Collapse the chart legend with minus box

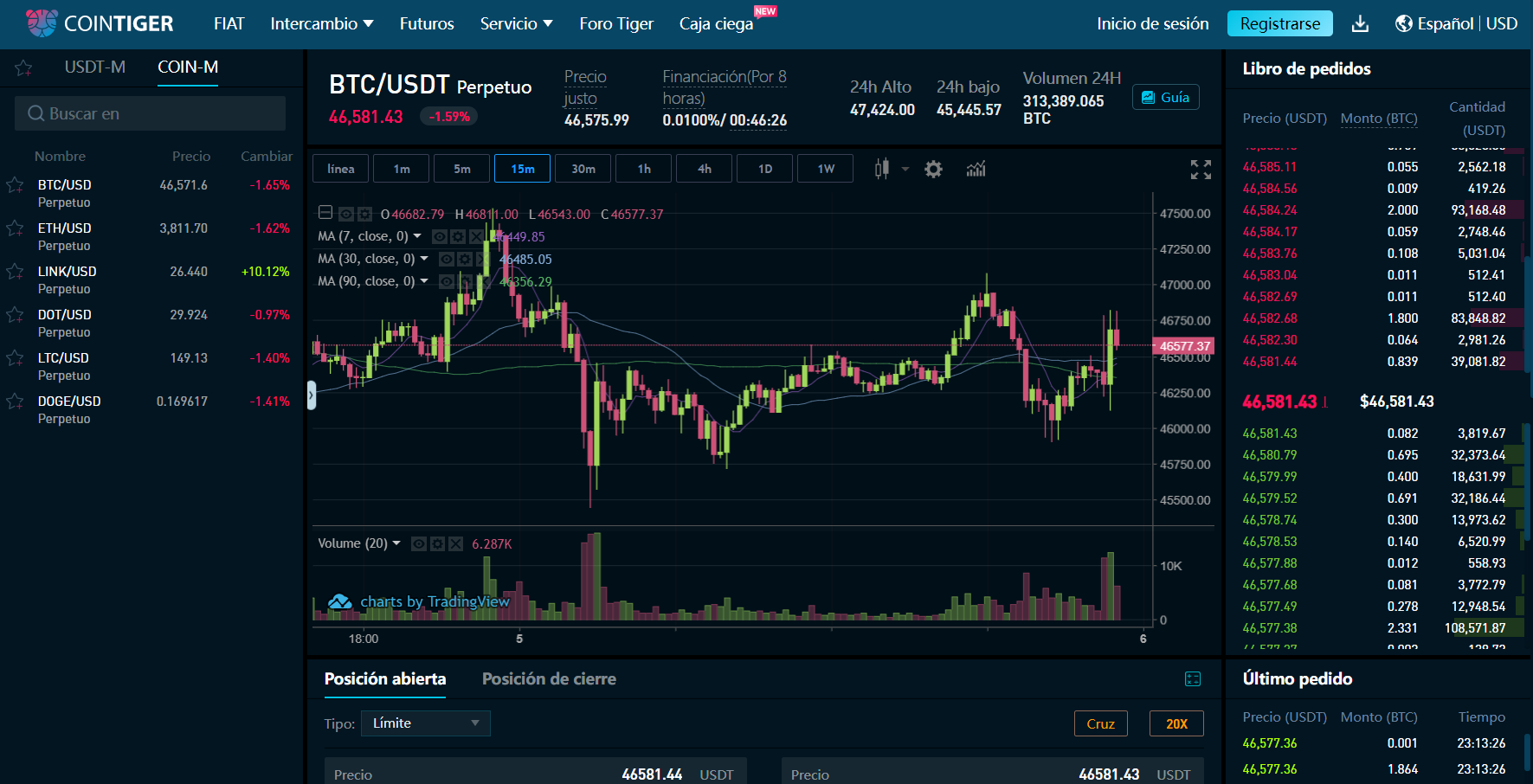coord(325,212)
